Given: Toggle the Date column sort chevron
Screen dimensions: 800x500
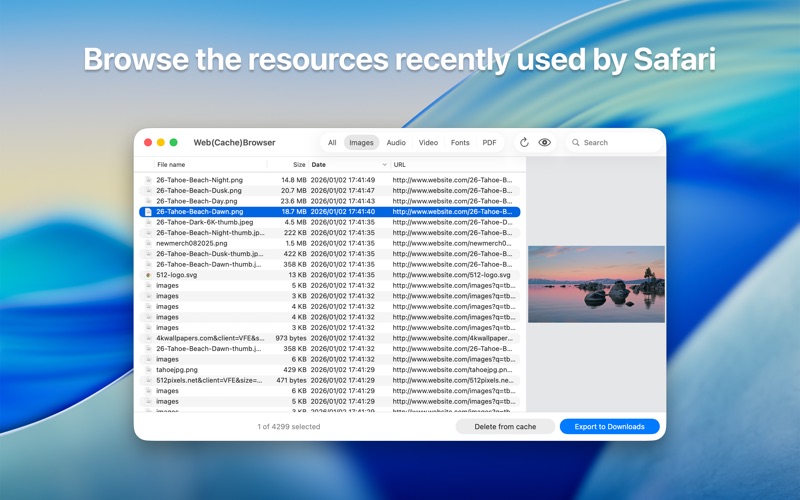Looking at the screenshot, I should point(384,164).
